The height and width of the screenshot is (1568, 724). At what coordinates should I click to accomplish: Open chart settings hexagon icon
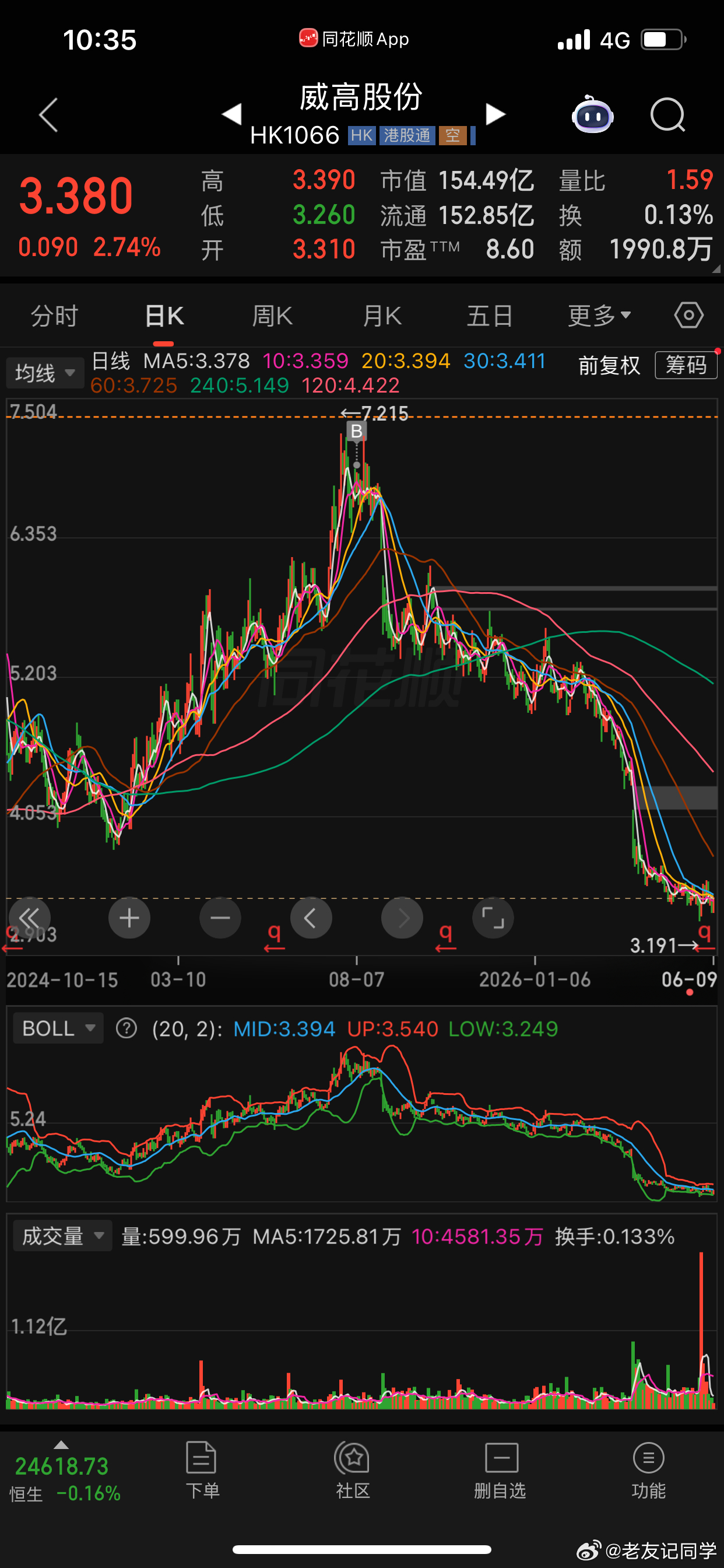(688, 316)
